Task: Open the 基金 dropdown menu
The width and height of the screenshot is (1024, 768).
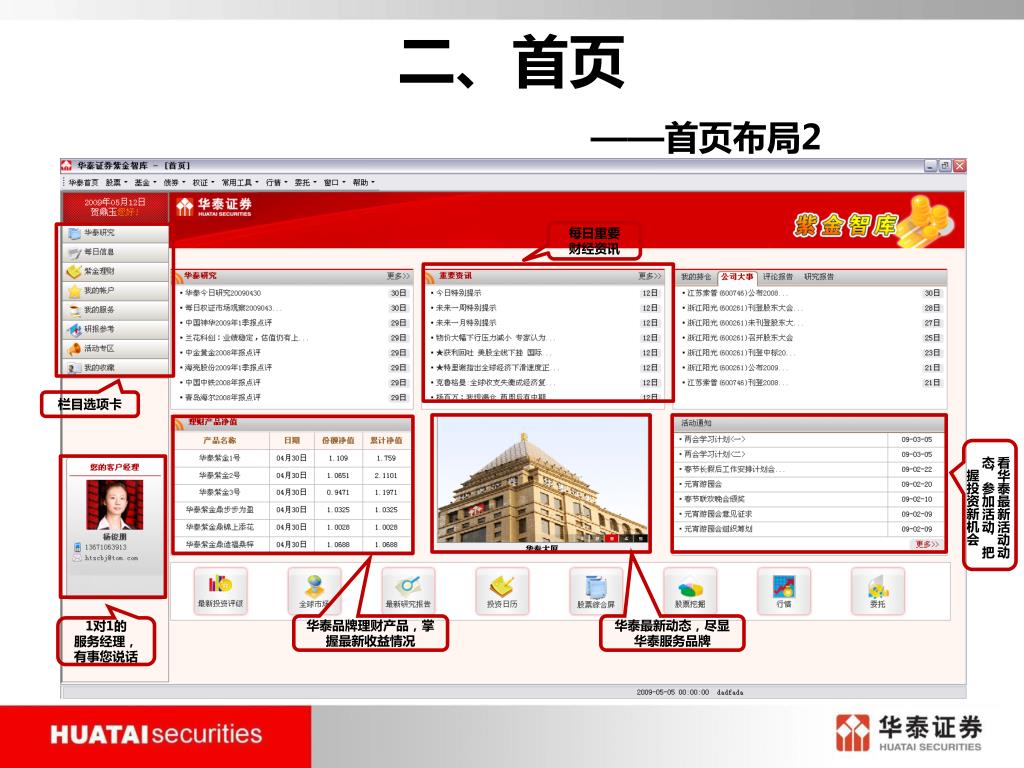Action: 145,183
